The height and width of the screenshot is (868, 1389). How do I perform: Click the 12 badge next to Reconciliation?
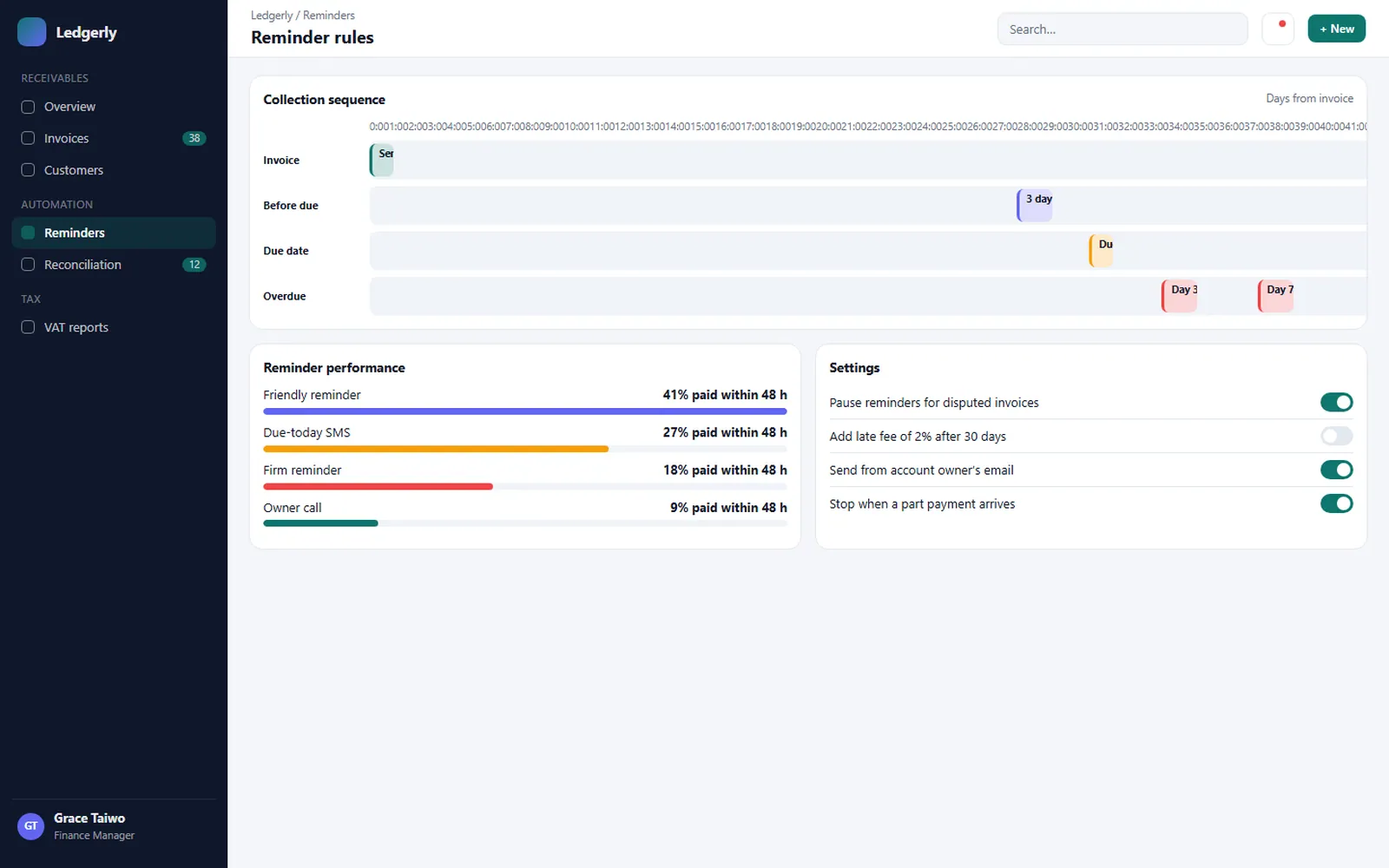(x=194, y=265)
